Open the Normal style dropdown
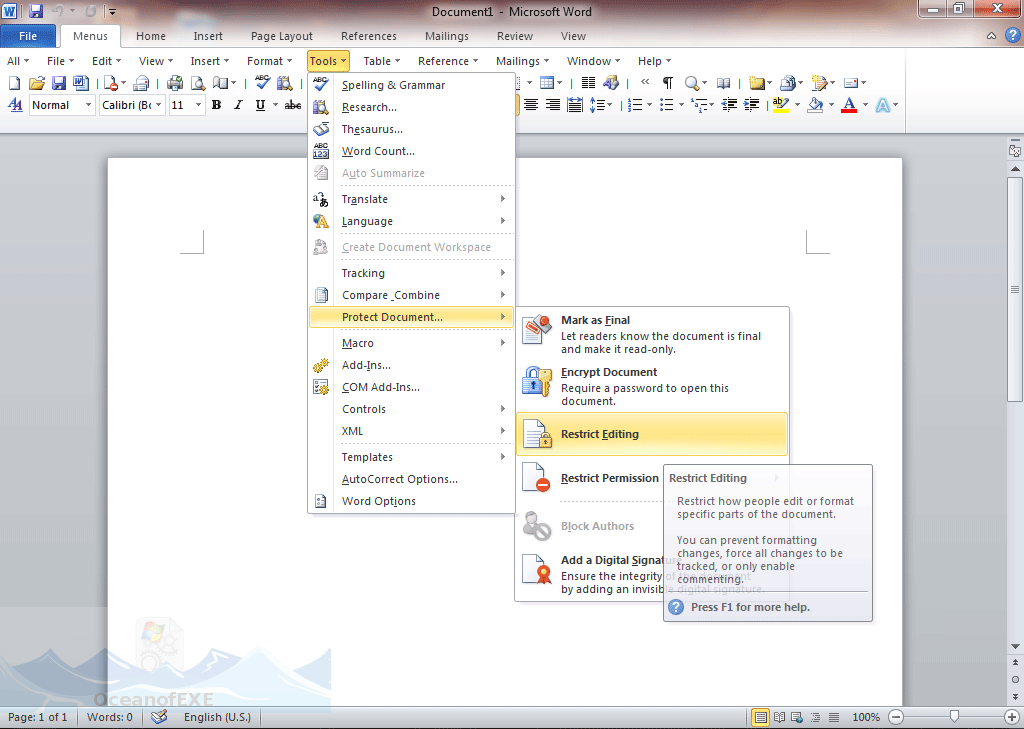 click(x=88, y=105)
